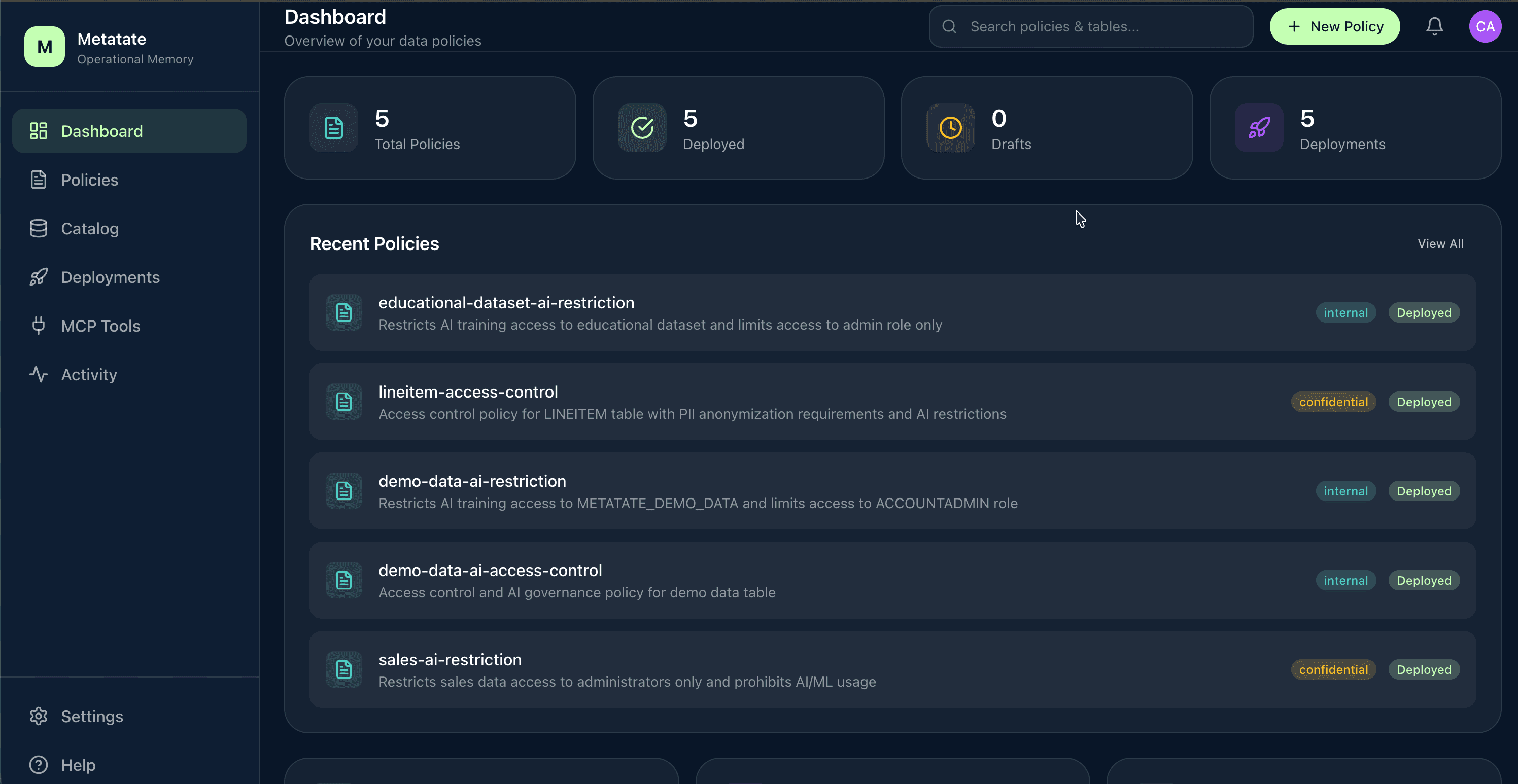
Task: Select the Dashboard grid icon in sidebar
Action: tap(38, 130)
